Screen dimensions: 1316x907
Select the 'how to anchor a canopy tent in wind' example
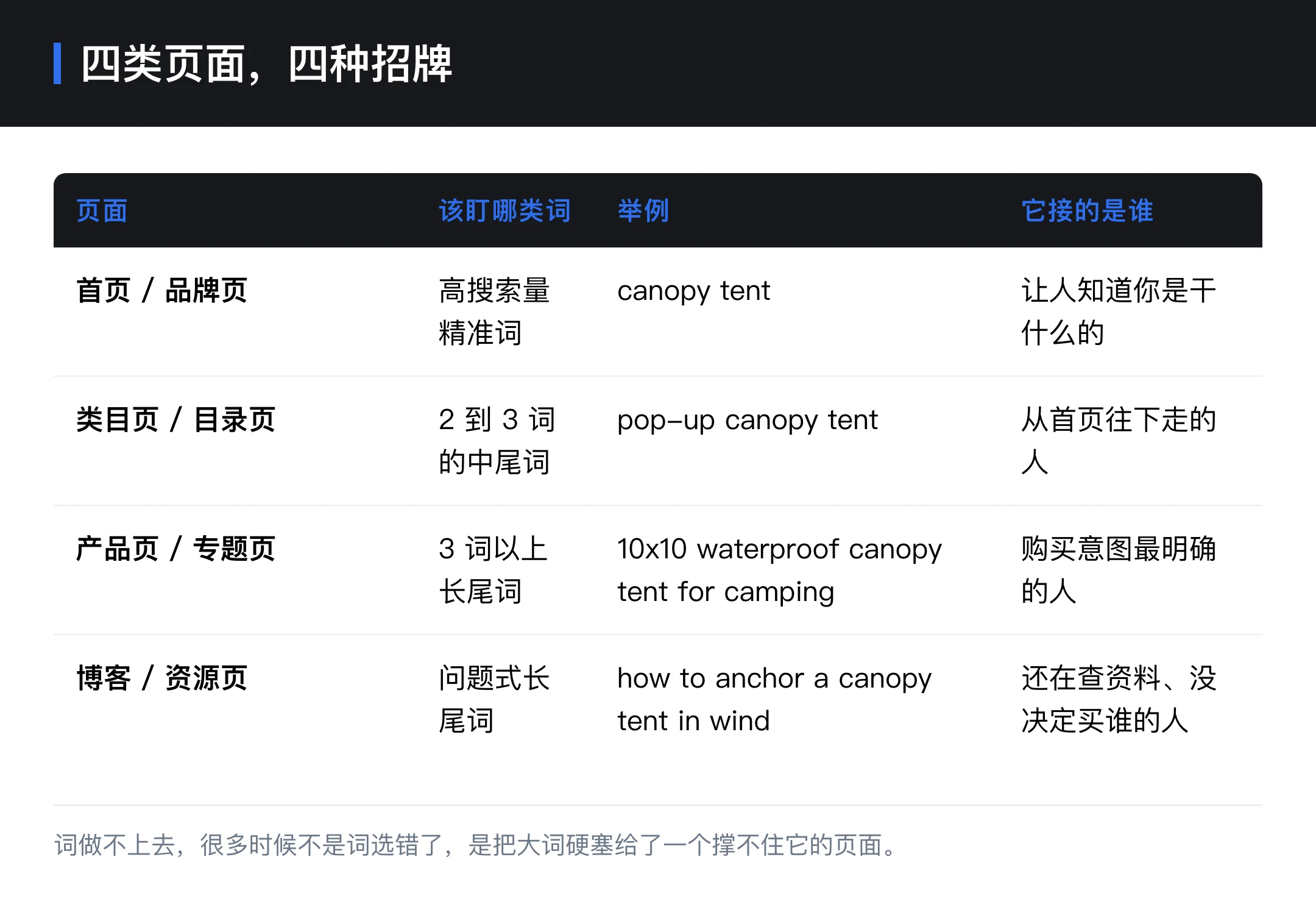tap(774, 700)
